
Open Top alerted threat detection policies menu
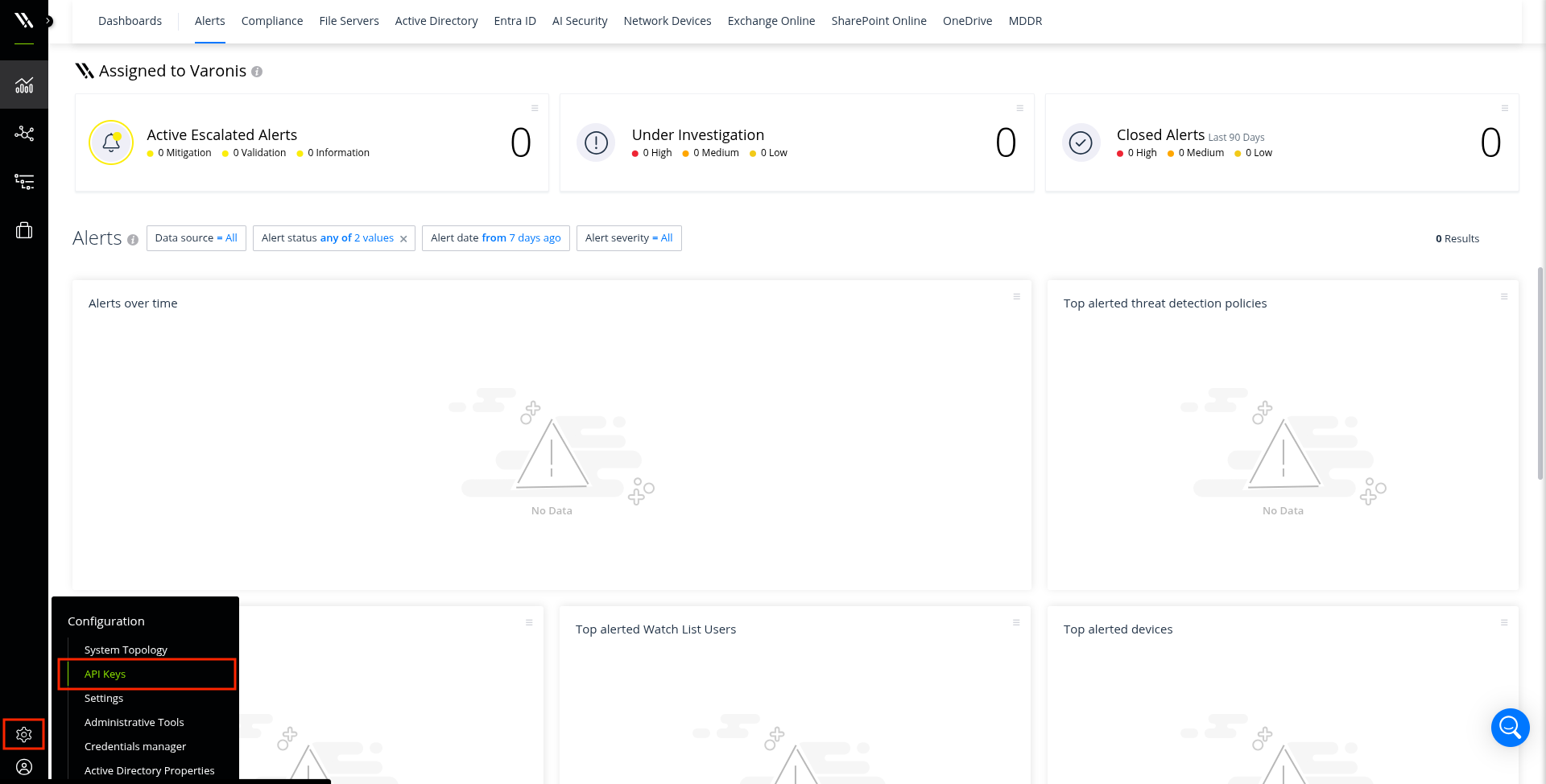[1504, 297]
